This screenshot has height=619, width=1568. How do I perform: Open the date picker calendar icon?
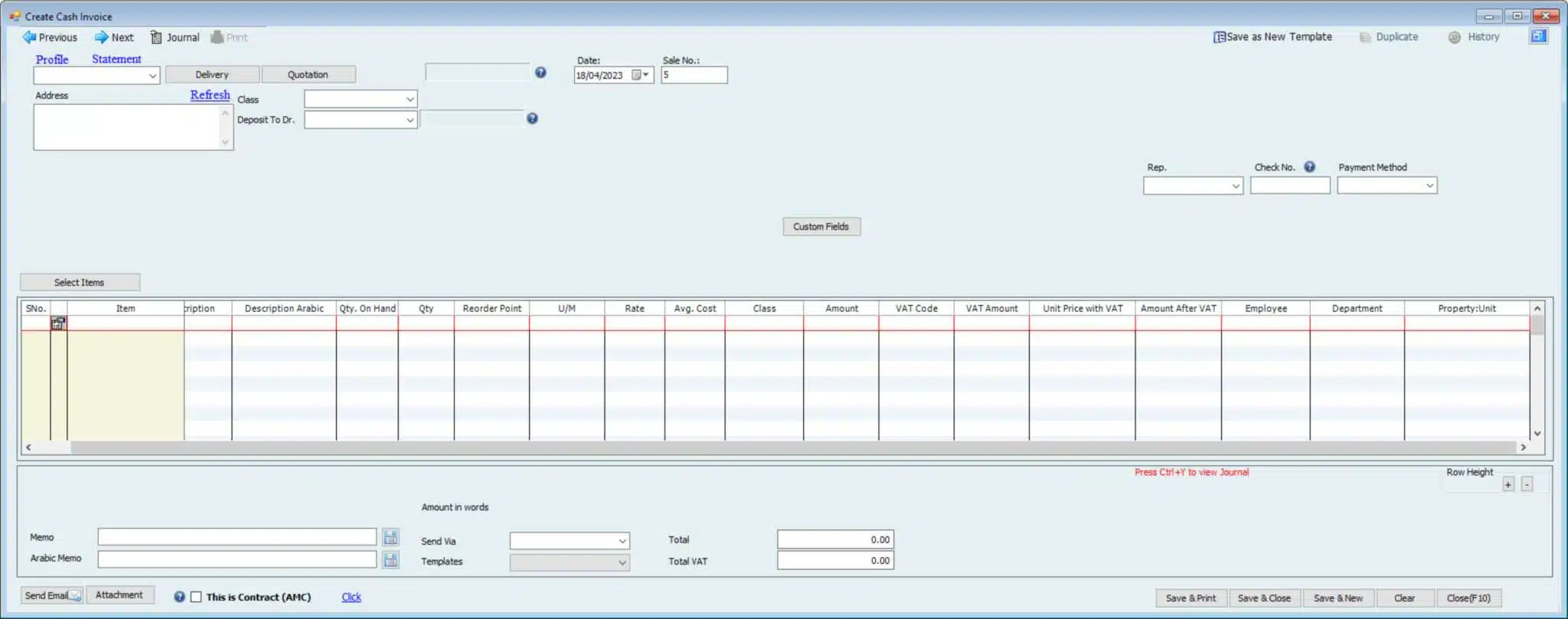click(x=637, y=75)
